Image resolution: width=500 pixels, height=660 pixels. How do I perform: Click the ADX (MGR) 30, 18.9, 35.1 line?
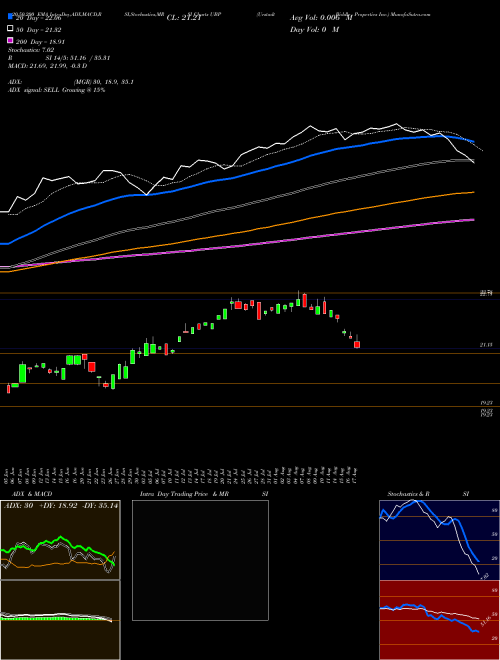coord(71,82)
